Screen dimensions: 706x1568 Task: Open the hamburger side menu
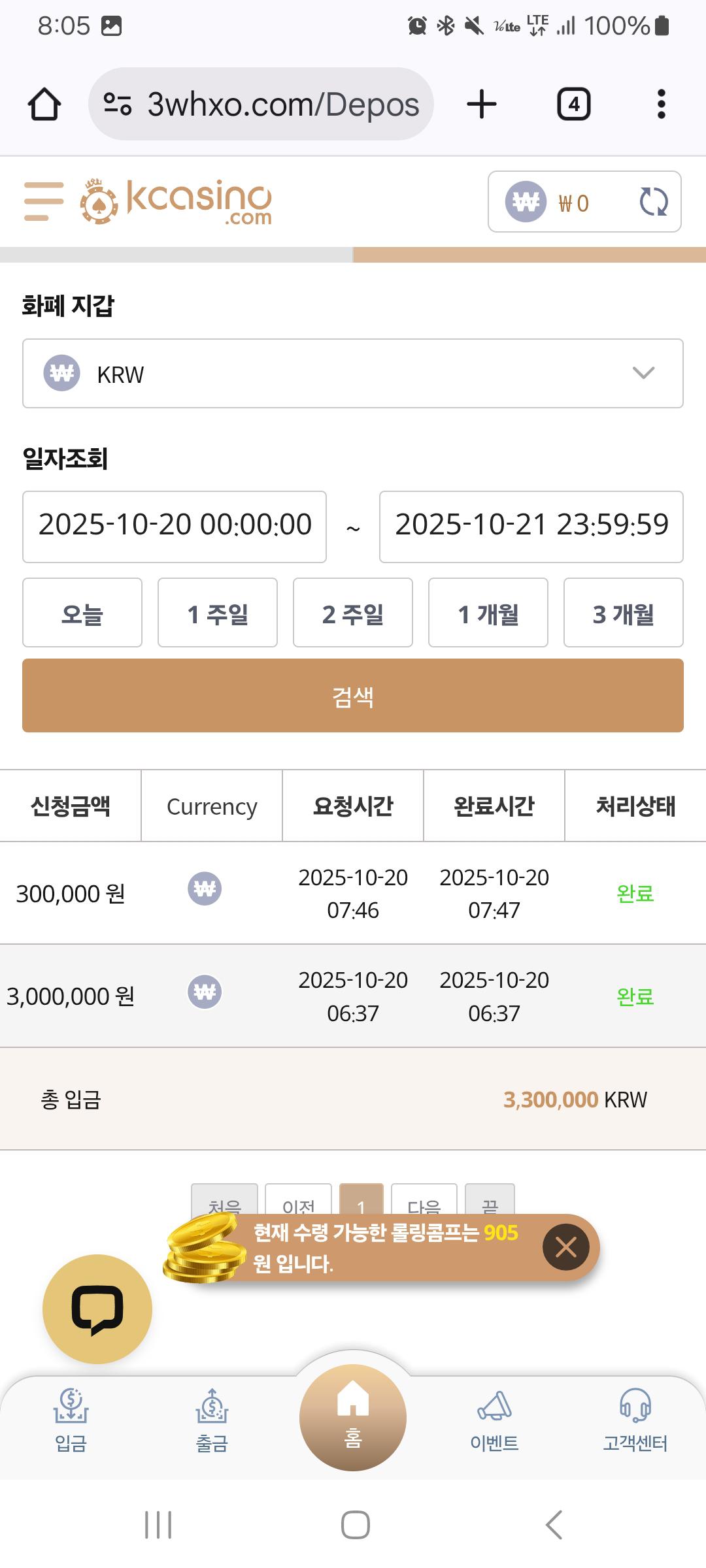[44, 201]
